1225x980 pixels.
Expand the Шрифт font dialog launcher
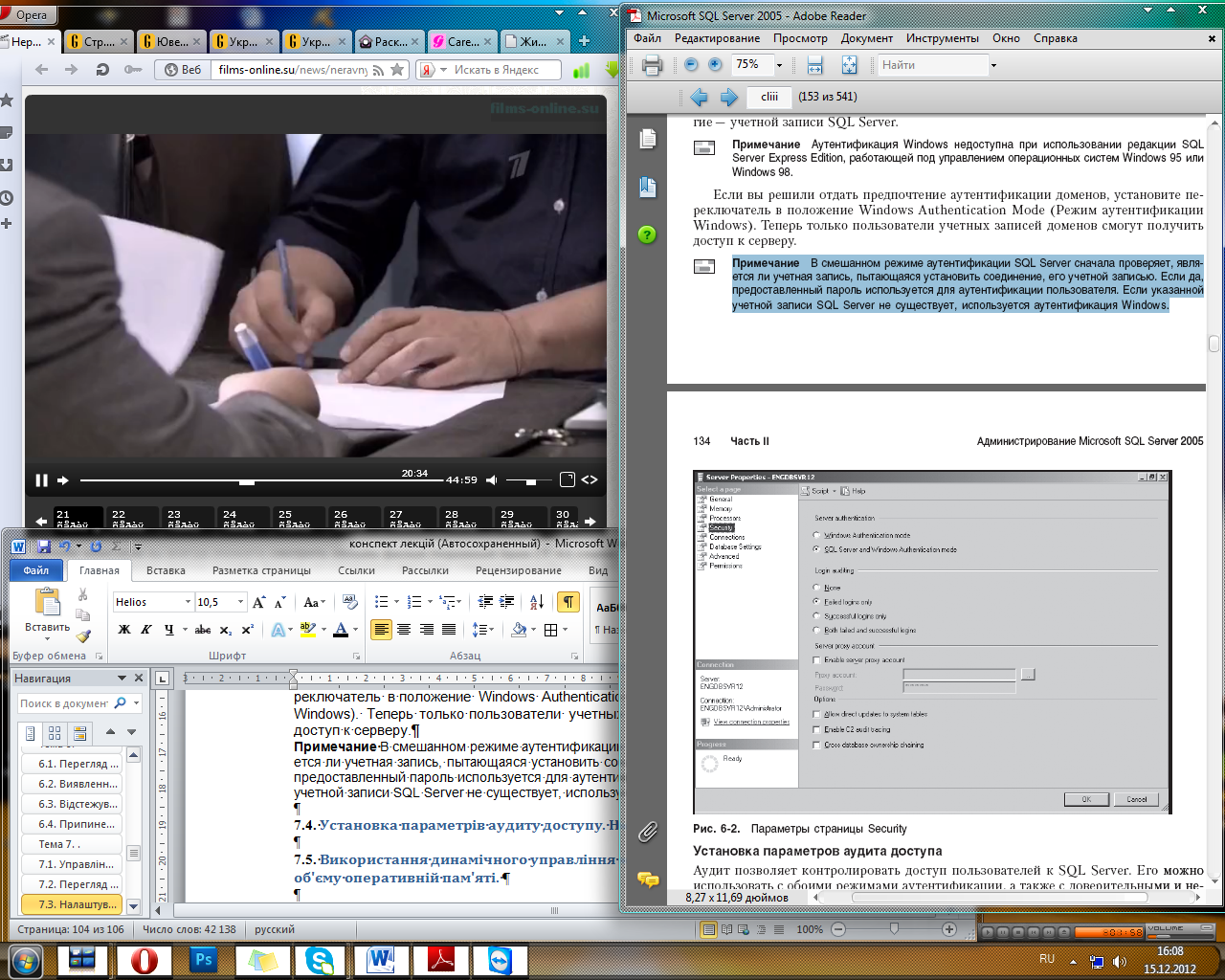tap(356, 656)
